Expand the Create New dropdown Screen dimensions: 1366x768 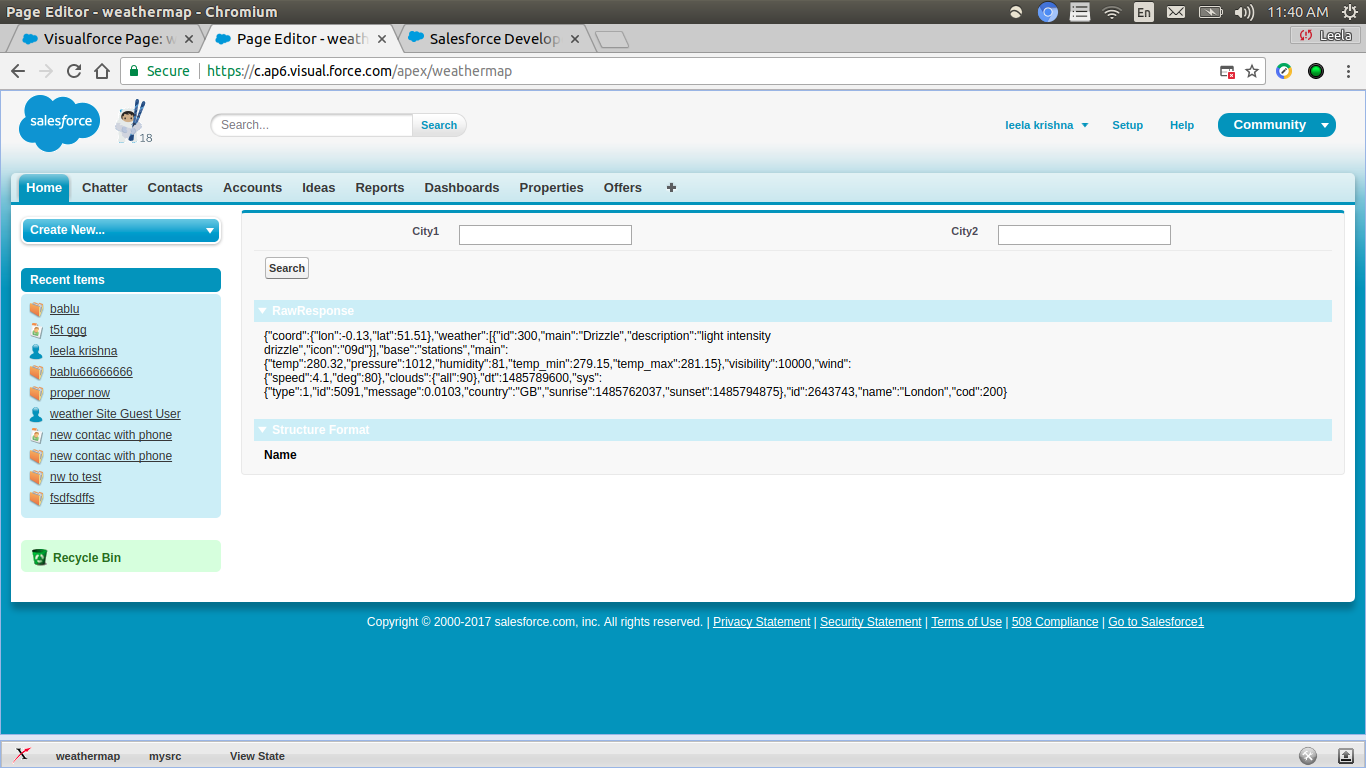[x=120, y=230]
